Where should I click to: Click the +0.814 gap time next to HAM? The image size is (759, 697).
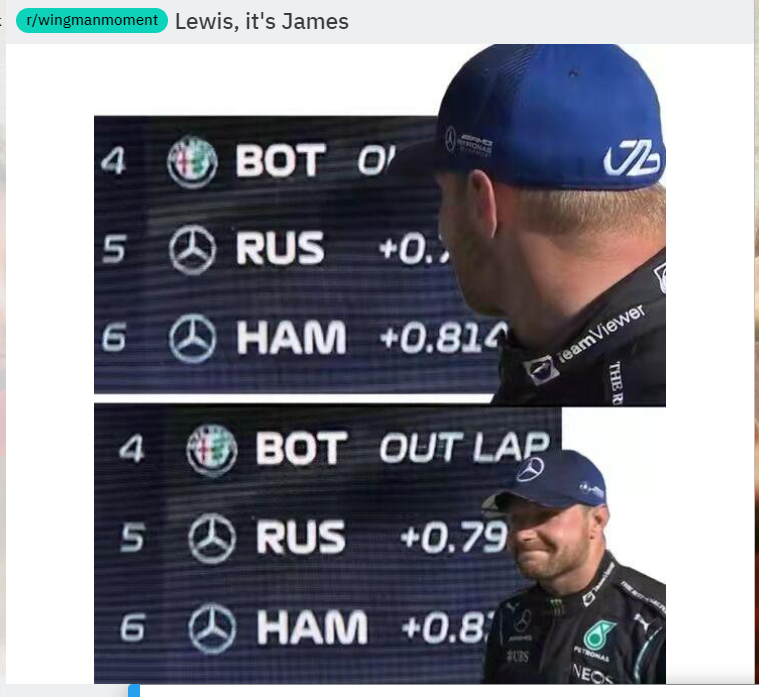point(443,337)
